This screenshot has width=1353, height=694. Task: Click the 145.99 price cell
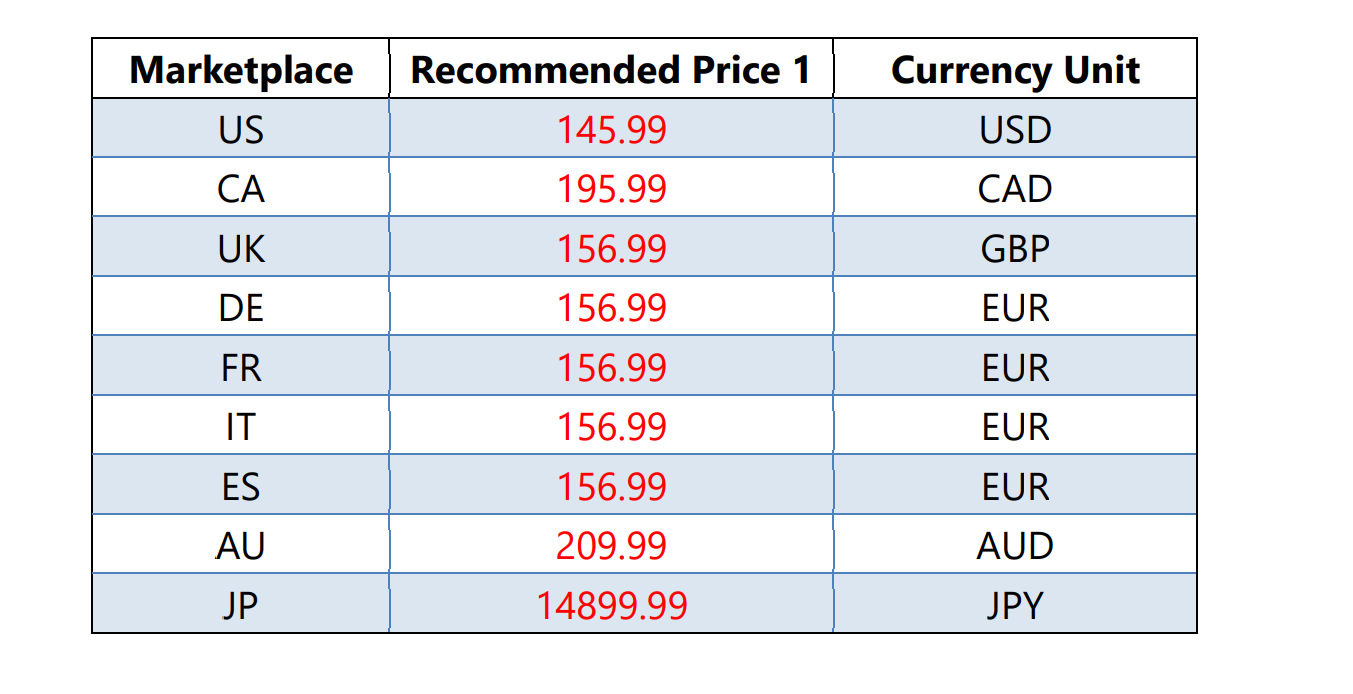click(x=611, y=130)
